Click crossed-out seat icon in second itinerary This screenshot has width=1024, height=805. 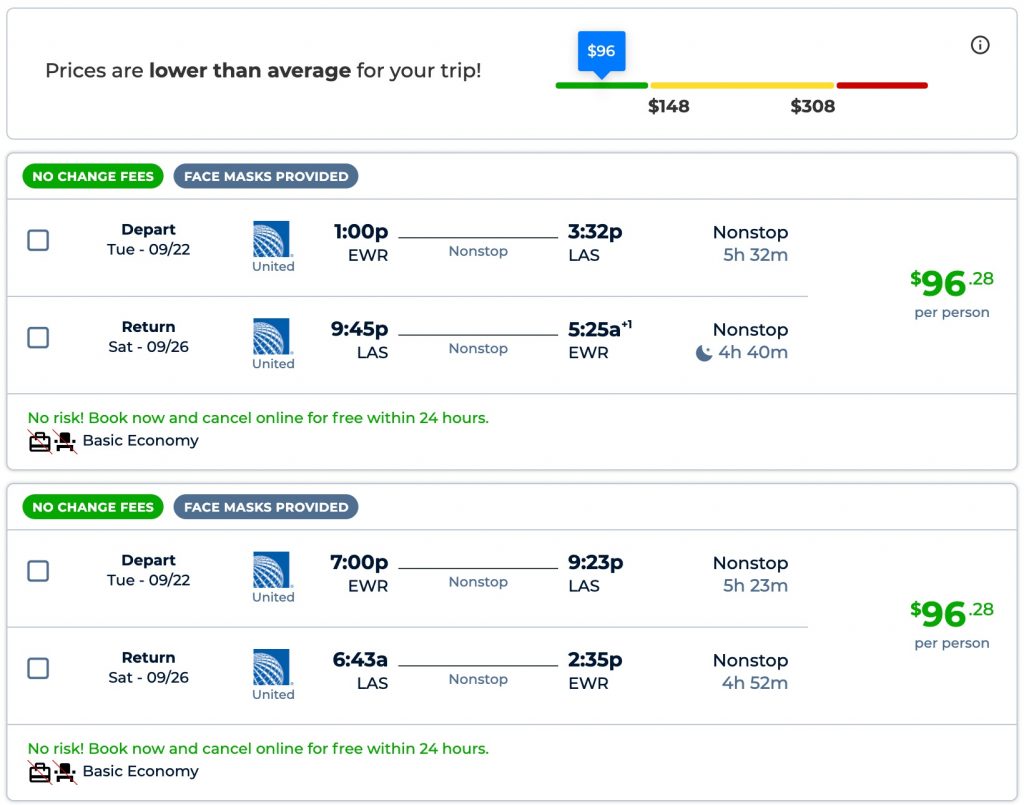65,772
